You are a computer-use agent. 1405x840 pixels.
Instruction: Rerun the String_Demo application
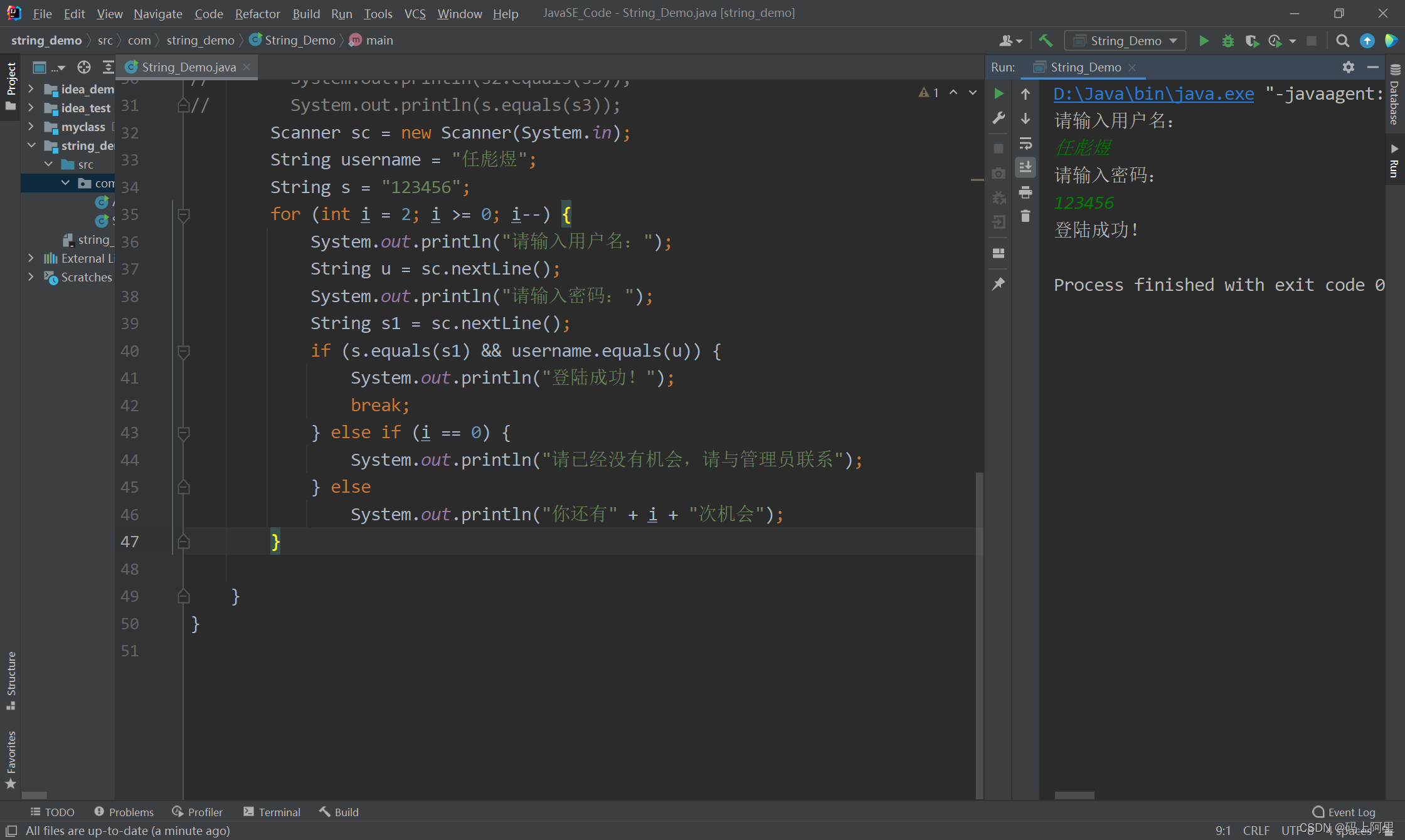coord(999,93)
